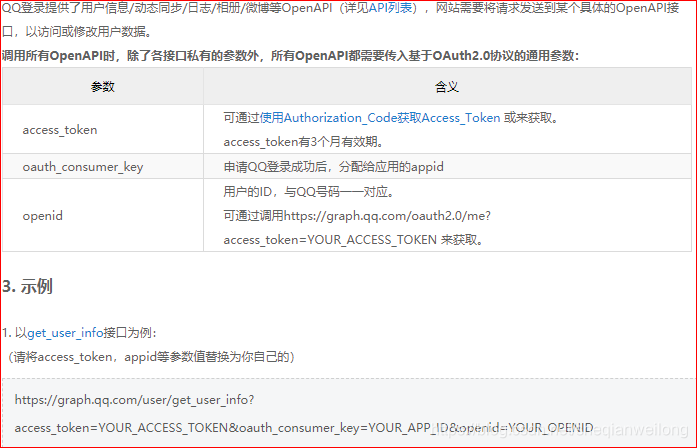This screenshot has width=697, height=448.
Task: Click the https://graph.qq.com/user/get_user_info? code line
Action: point(134,400)
